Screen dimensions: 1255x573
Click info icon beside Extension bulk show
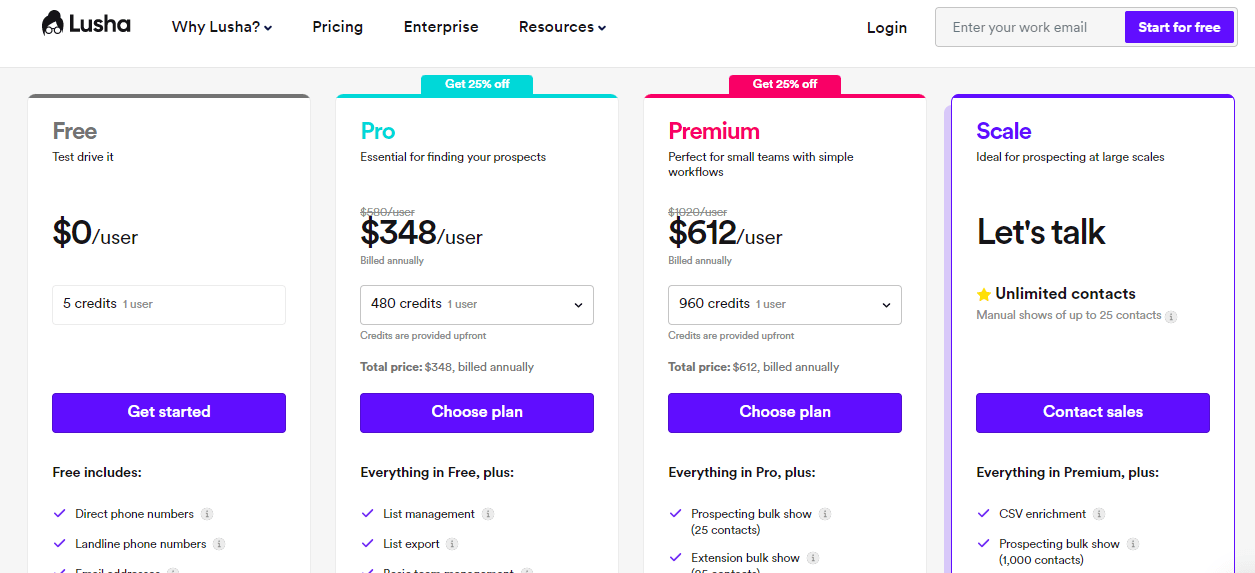(813, 558)
